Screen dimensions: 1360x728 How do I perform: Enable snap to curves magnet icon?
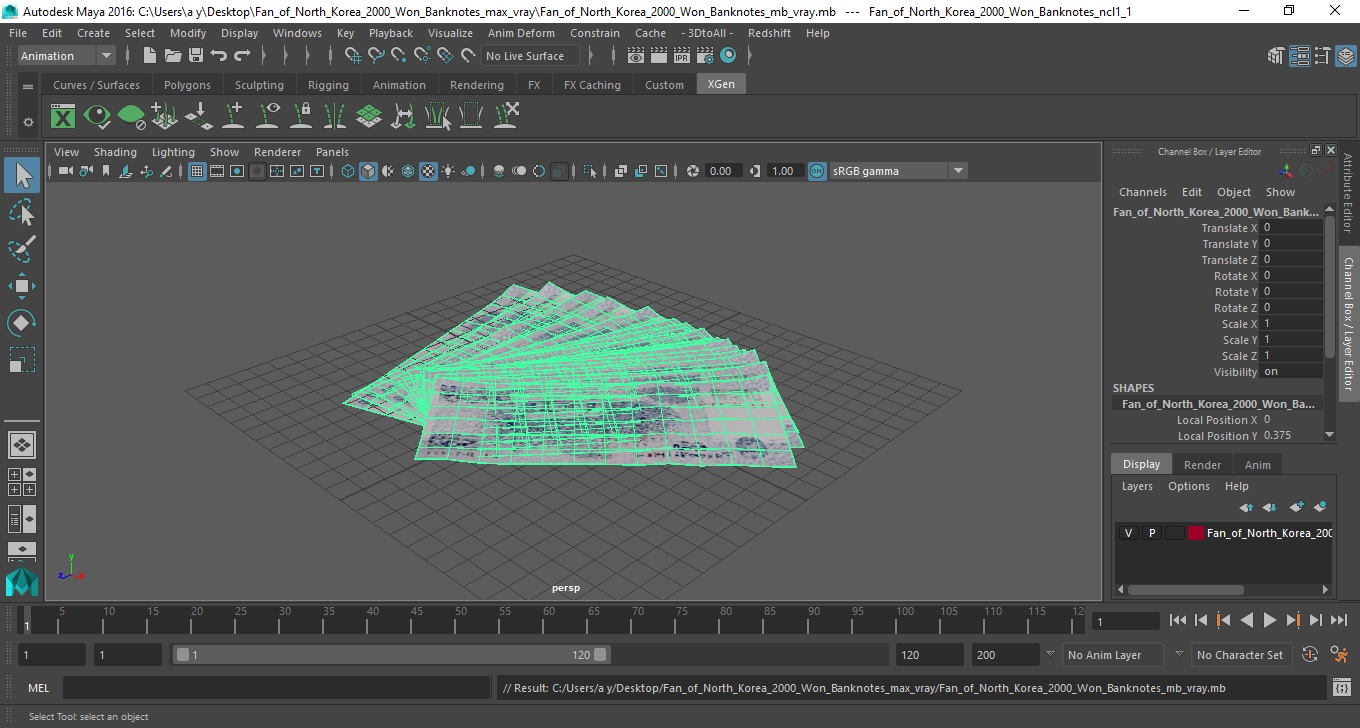point(376,56)
